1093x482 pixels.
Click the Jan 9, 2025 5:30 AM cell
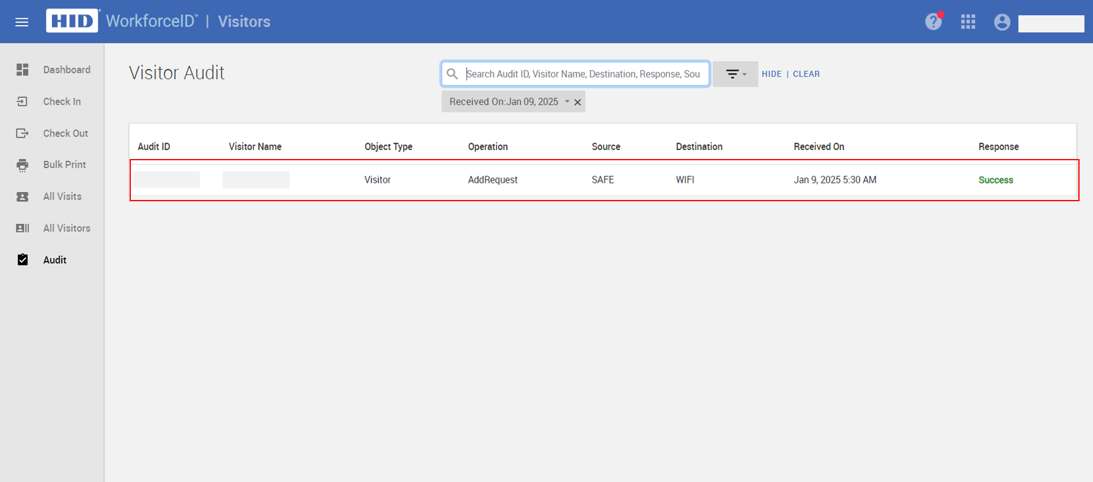[x=835, y=180]
